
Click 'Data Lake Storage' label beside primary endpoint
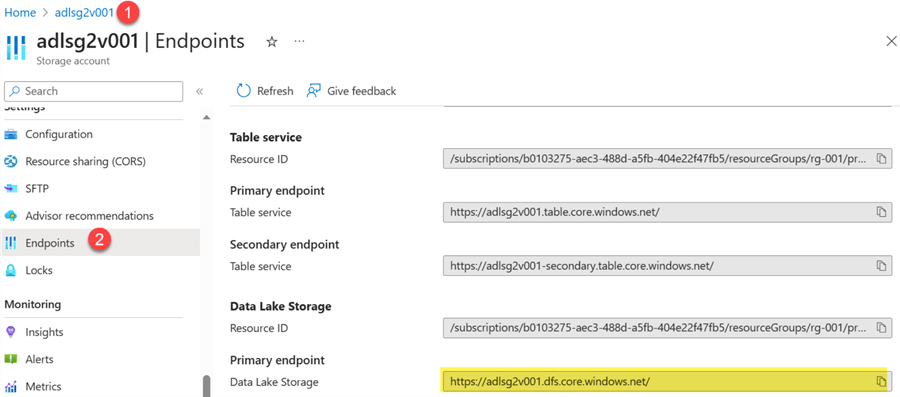pyautogui.click(x=274, y=382)
